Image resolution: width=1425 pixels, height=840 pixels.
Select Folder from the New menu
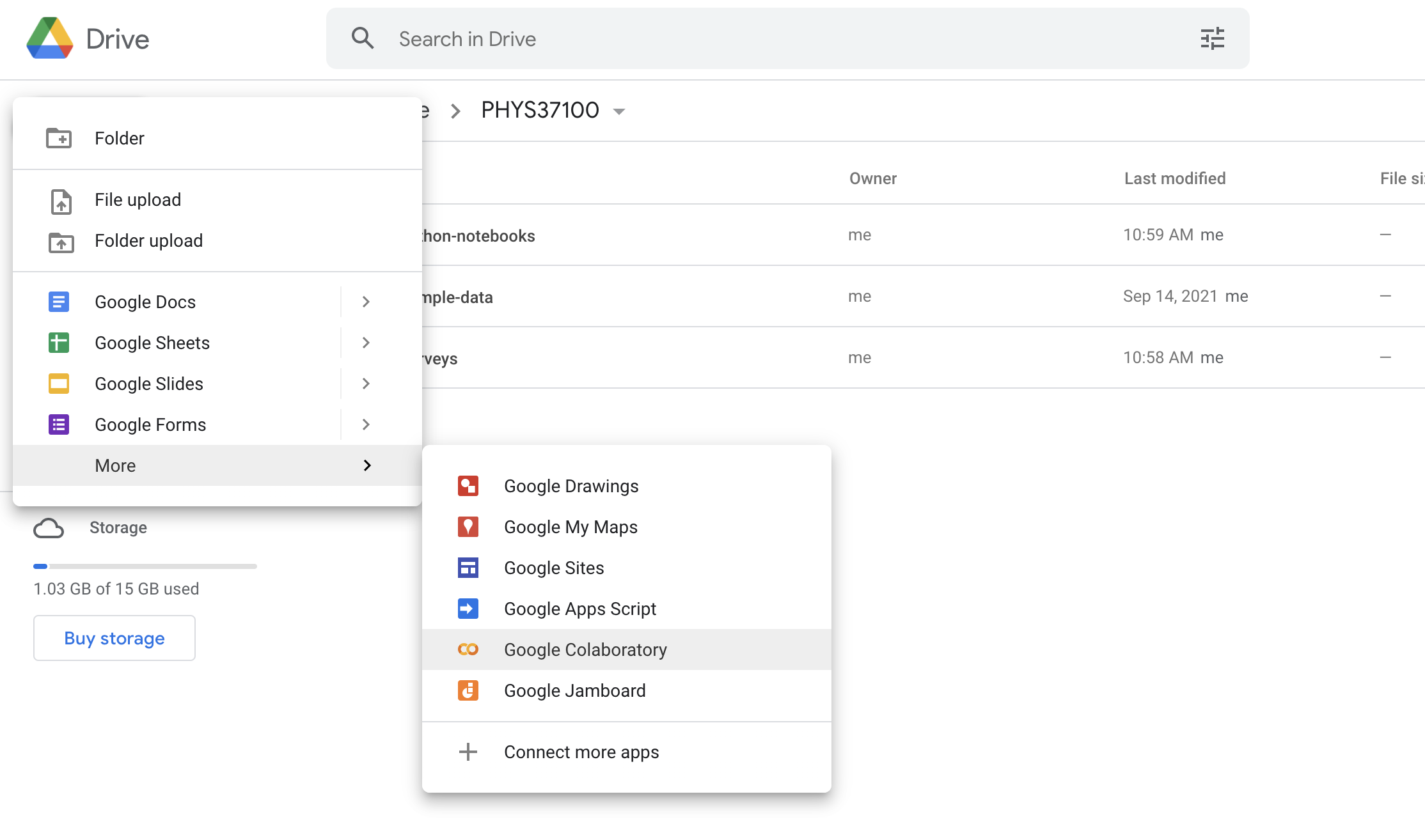(x=217, y=138)
